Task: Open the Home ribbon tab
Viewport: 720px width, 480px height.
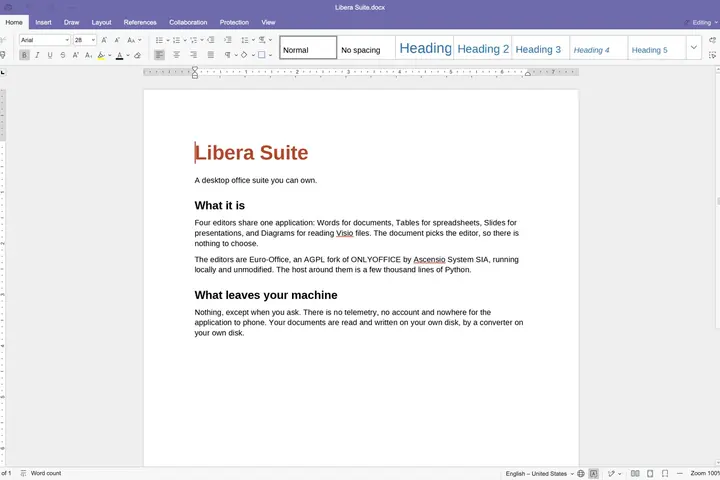Action: 14,22
